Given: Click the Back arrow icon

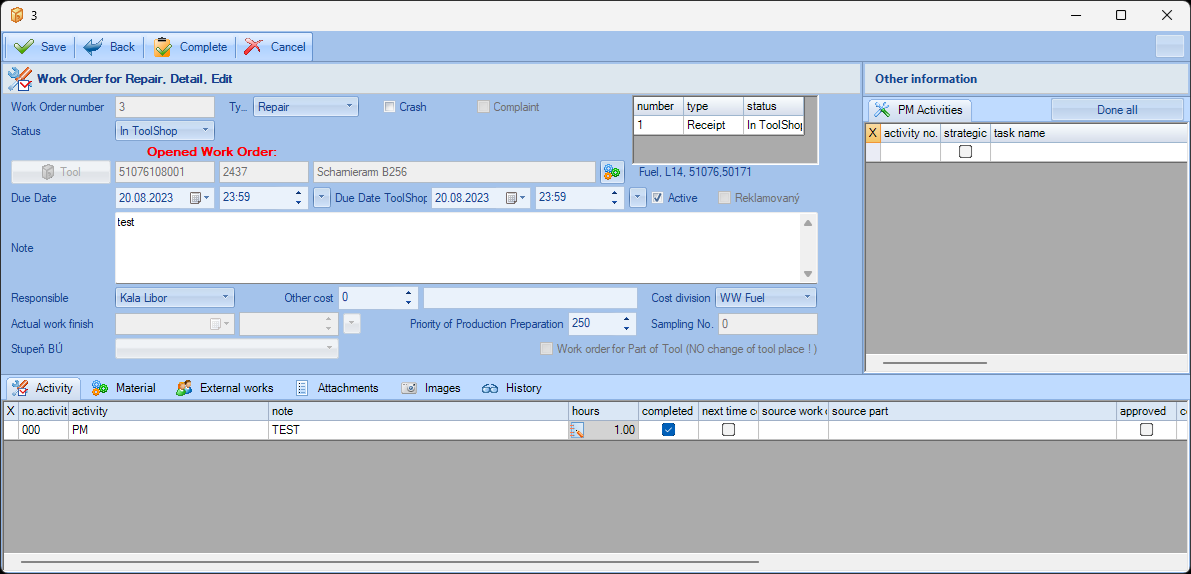Looking at the screenshot, I should (93, 47).
